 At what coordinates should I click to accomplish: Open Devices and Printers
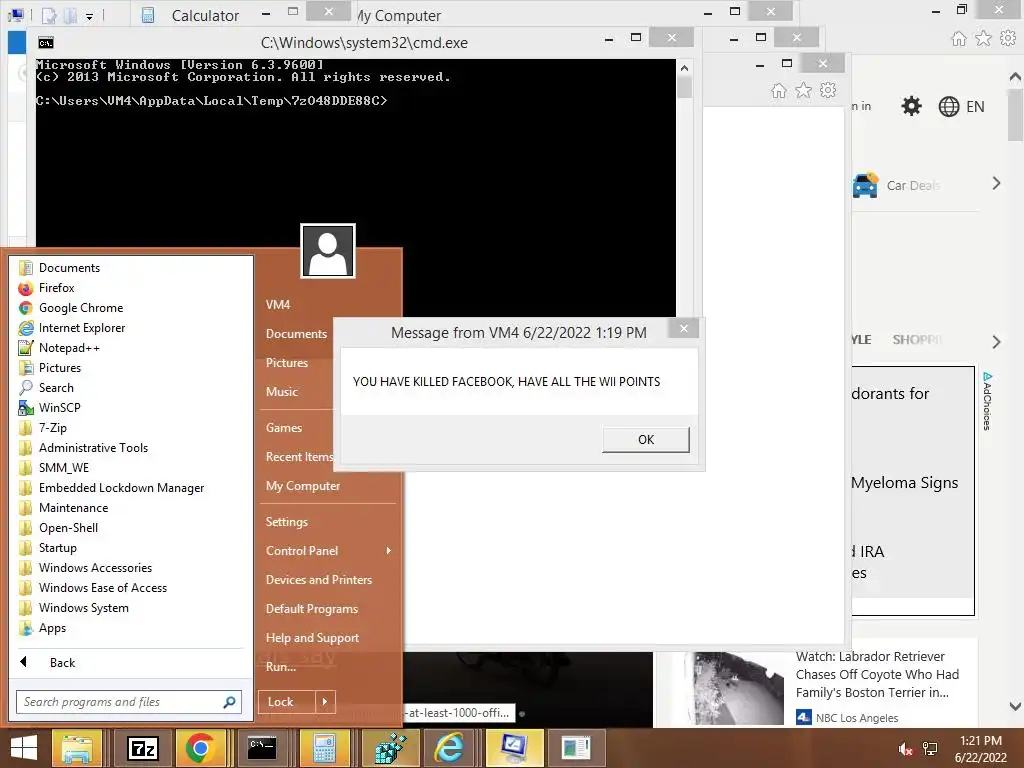[319, 580]
